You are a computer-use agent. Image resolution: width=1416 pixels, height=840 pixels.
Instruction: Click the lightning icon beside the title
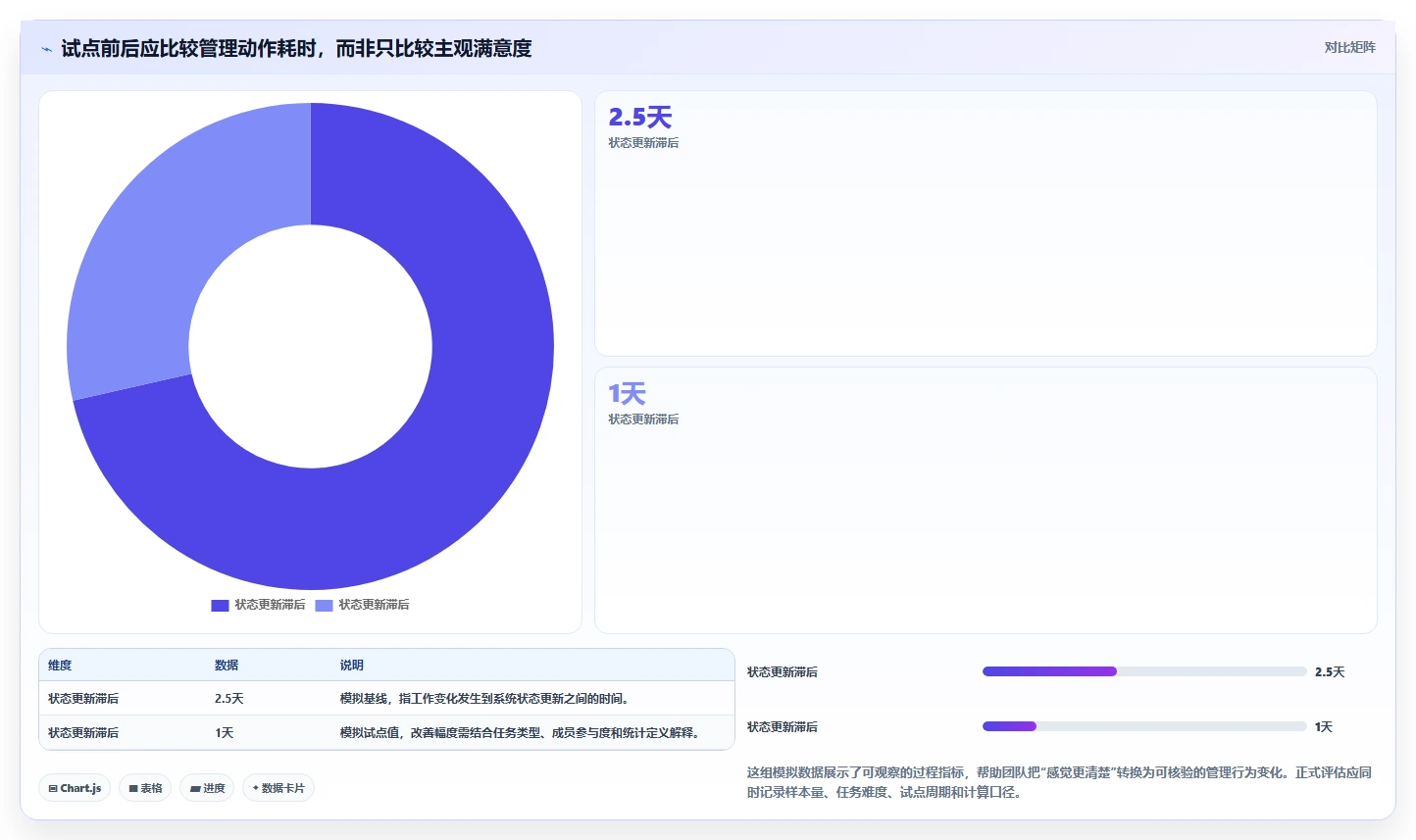(46, 49)
